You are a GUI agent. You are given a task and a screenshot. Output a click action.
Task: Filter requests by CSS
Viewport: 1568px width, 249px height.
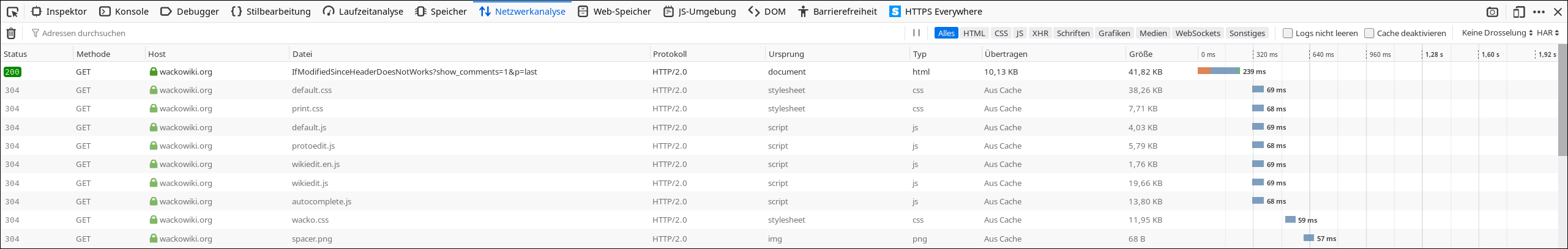[x=1001, y=33]
